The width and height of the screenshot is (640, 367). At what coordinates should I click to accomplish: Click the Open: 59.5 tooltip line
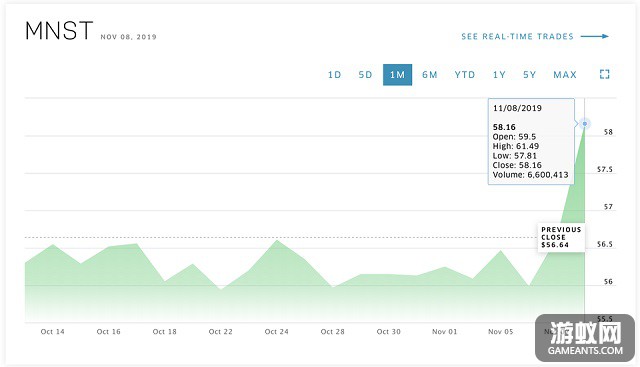(514, 137)
